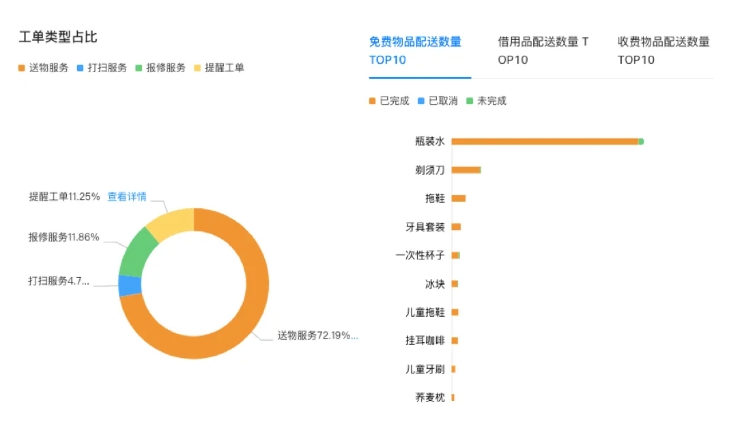Toggle the 已完成 bar legend
This screenshot has height=426, width=752.
tap(389, 101)
